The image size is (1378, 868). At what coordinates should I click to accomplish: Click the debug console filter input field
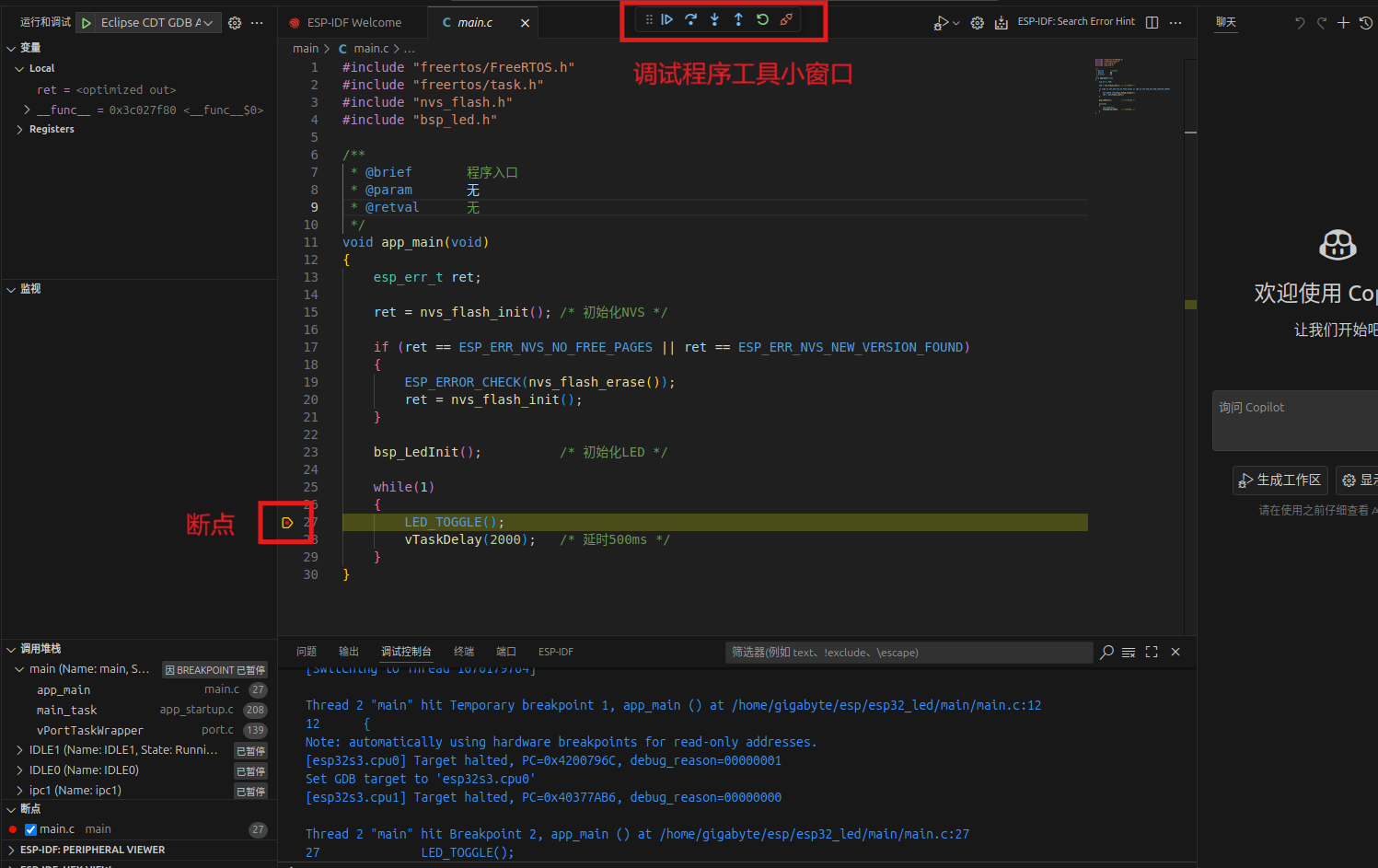click(908, 652)
